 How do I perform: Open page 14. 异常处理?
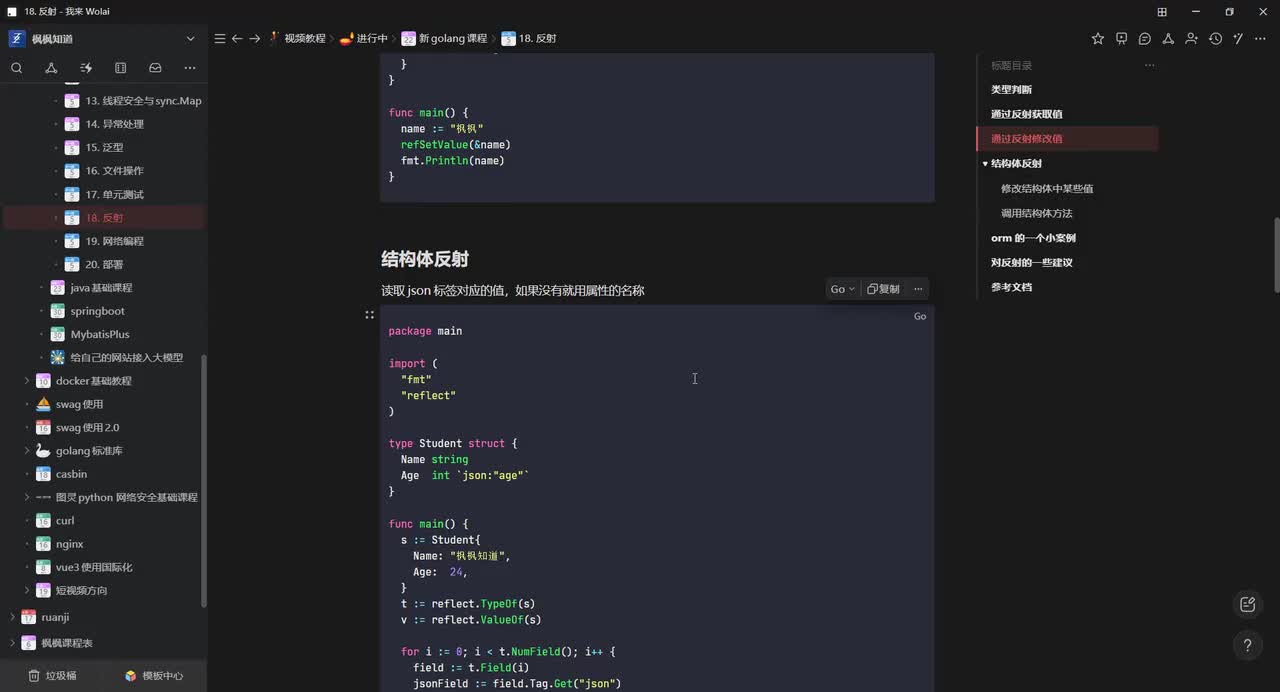114,124
